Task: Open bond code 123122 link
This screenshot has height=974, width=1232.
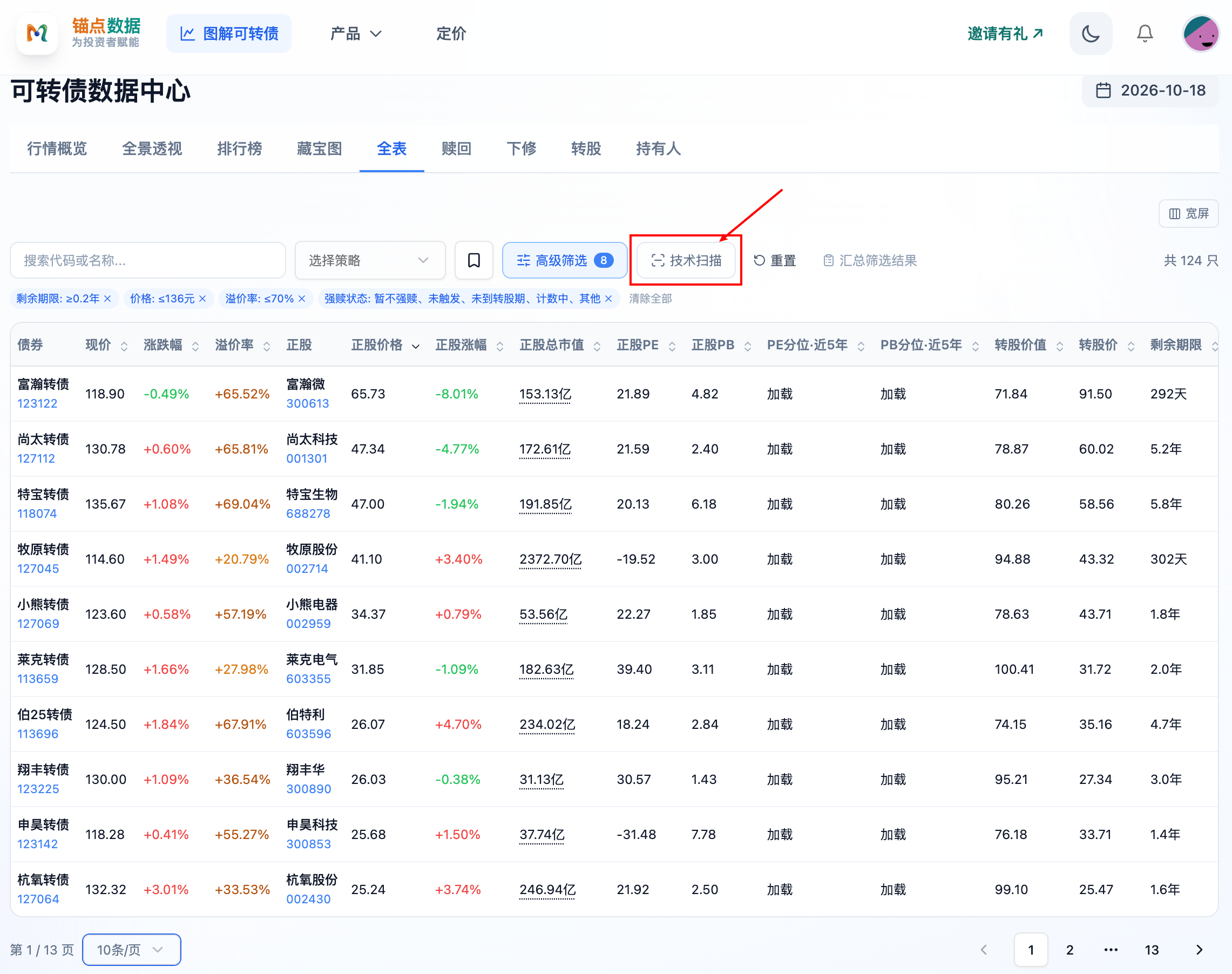Action: pyautogui.click(x=37, y=404)
